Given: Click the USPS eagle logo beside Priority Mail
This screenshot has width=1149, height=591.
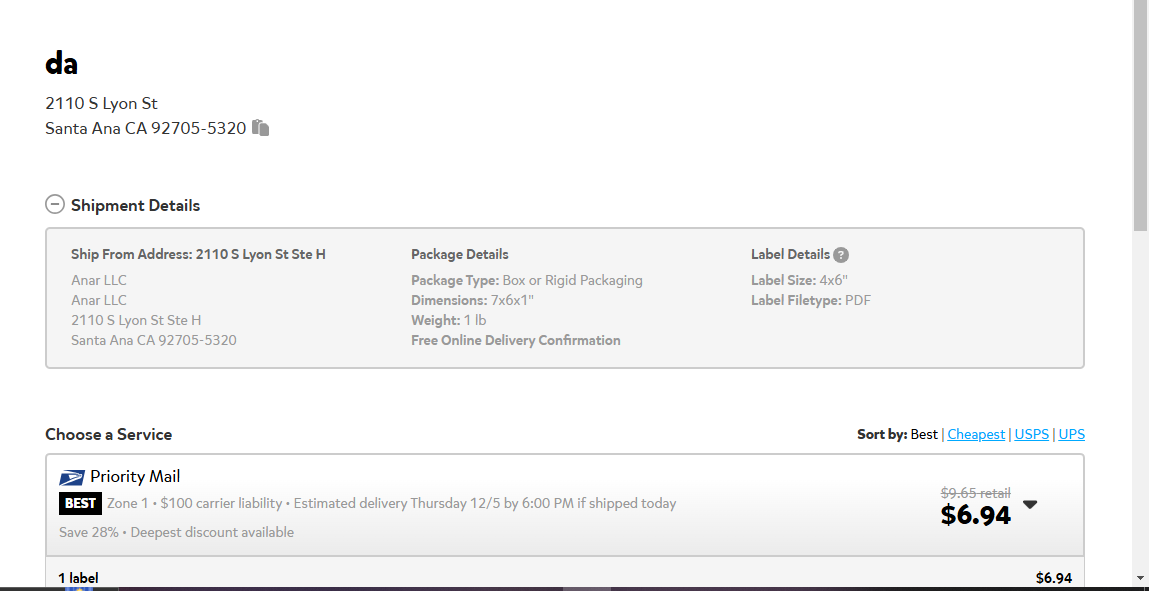Looking at the screenshot, I should (72, 477).
